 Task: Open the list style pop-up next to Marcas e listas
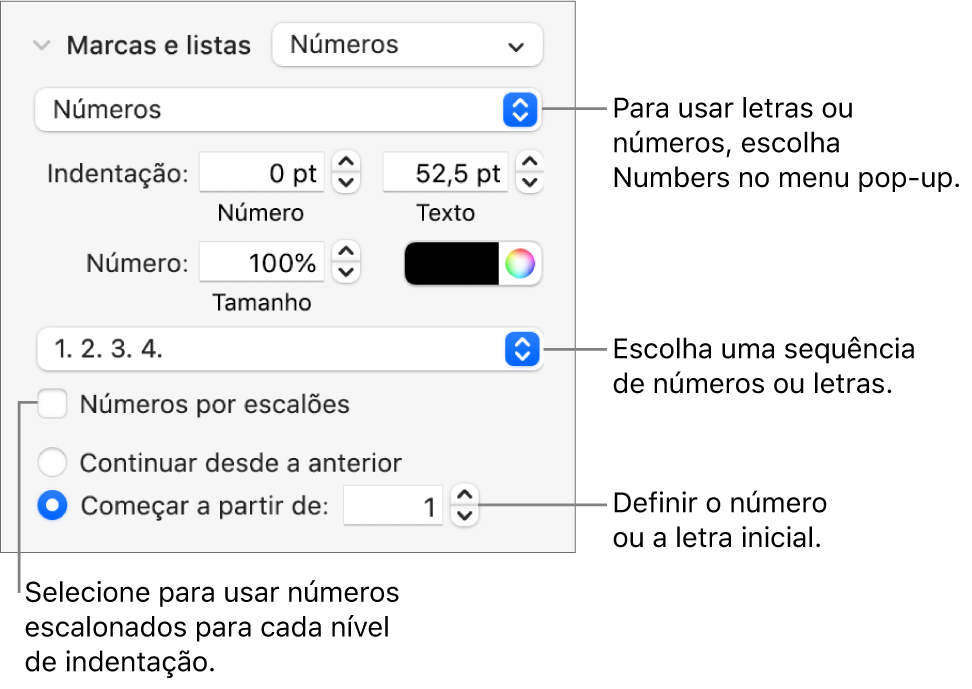[407, 45]
